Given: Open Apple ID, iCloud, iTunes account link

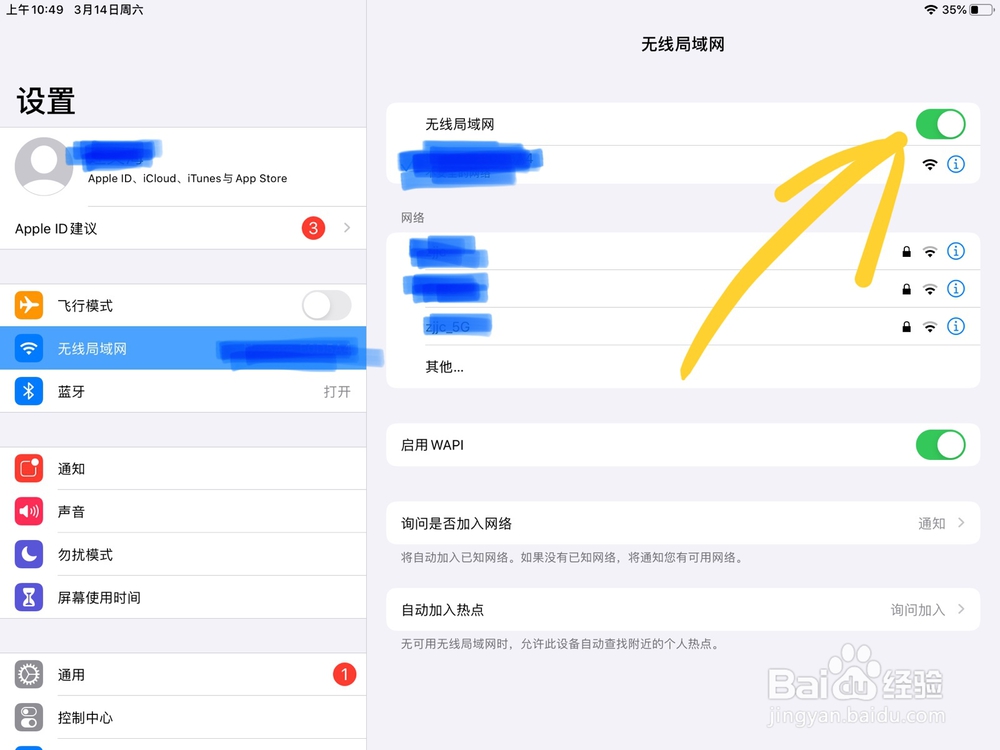Looking at the screenshot, I should (x=188, y=179).
